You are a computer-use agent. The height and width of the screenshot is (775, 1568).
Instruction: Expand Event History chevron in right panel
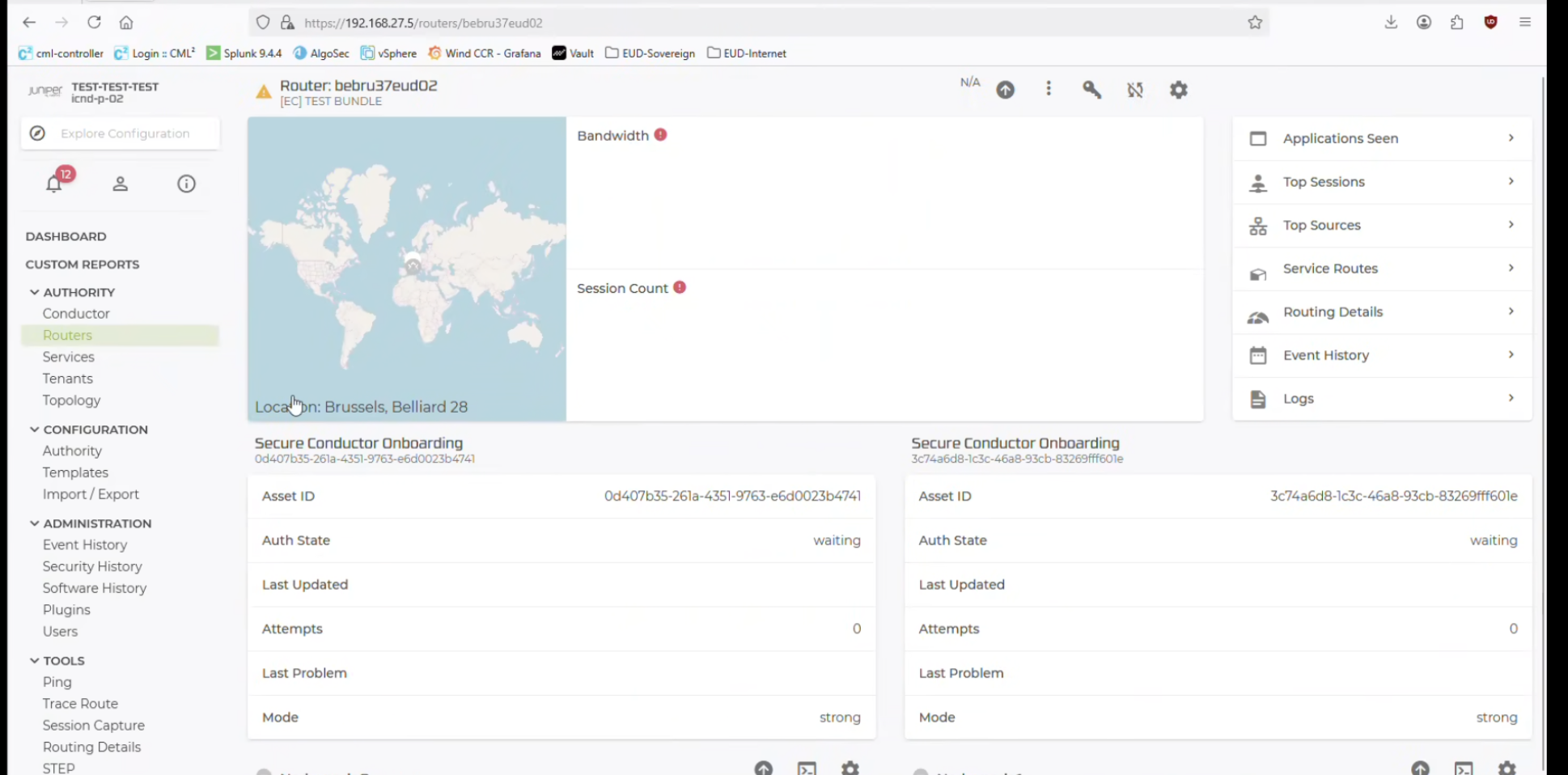1511,354
